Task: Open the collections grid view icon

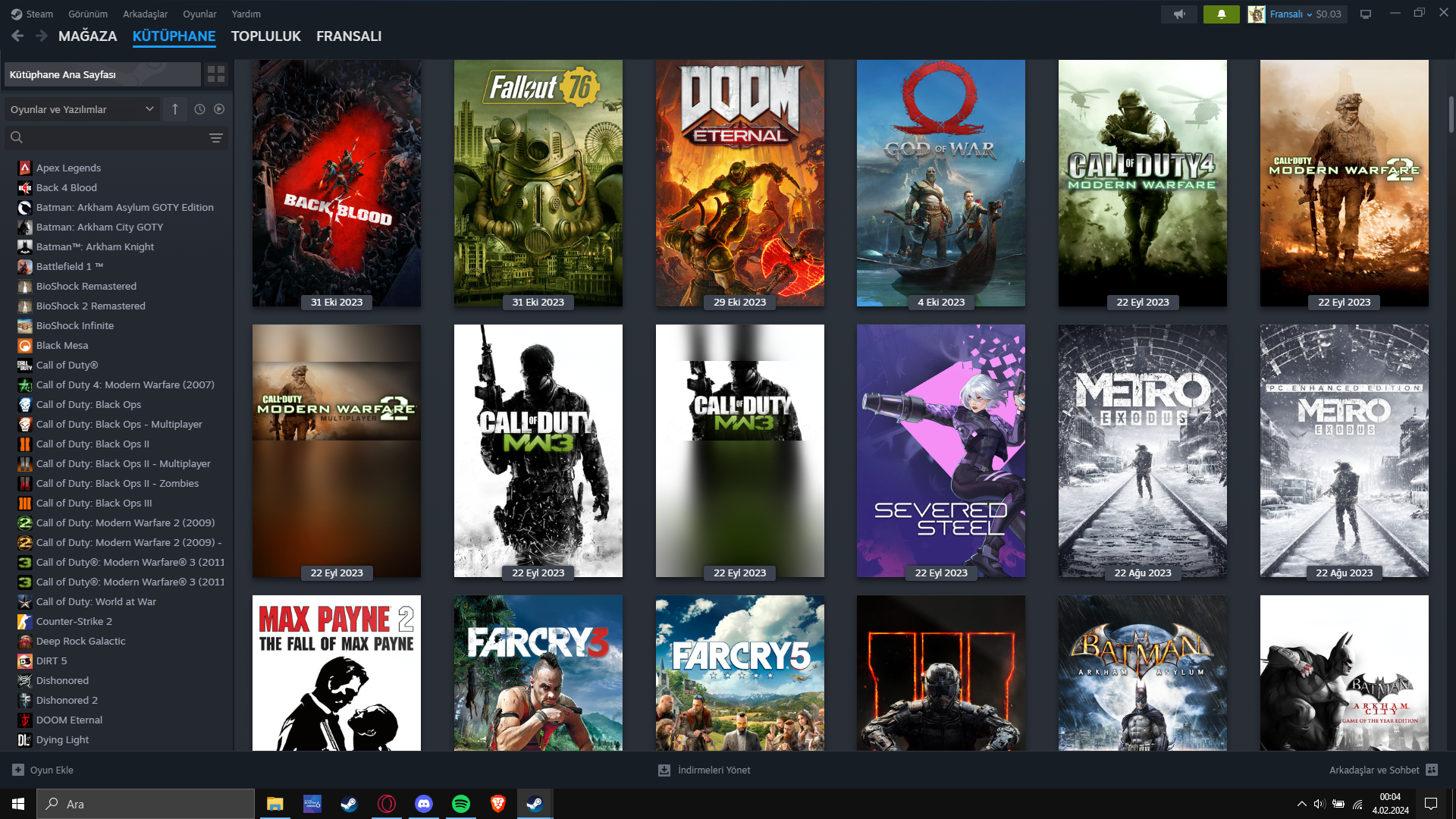Action: [x=216, y=74]
